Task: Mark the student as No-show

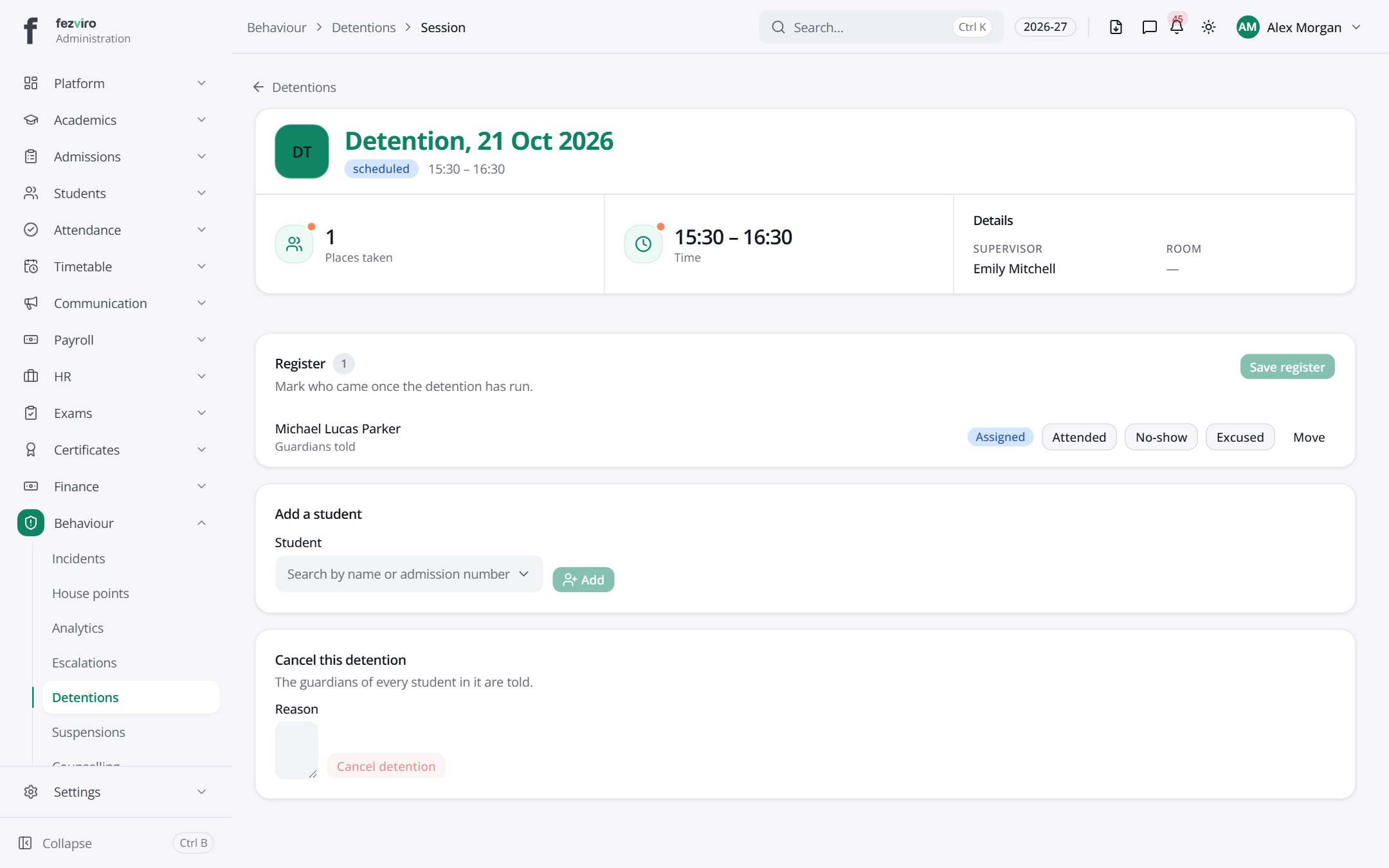Action: coord(1161,437)
